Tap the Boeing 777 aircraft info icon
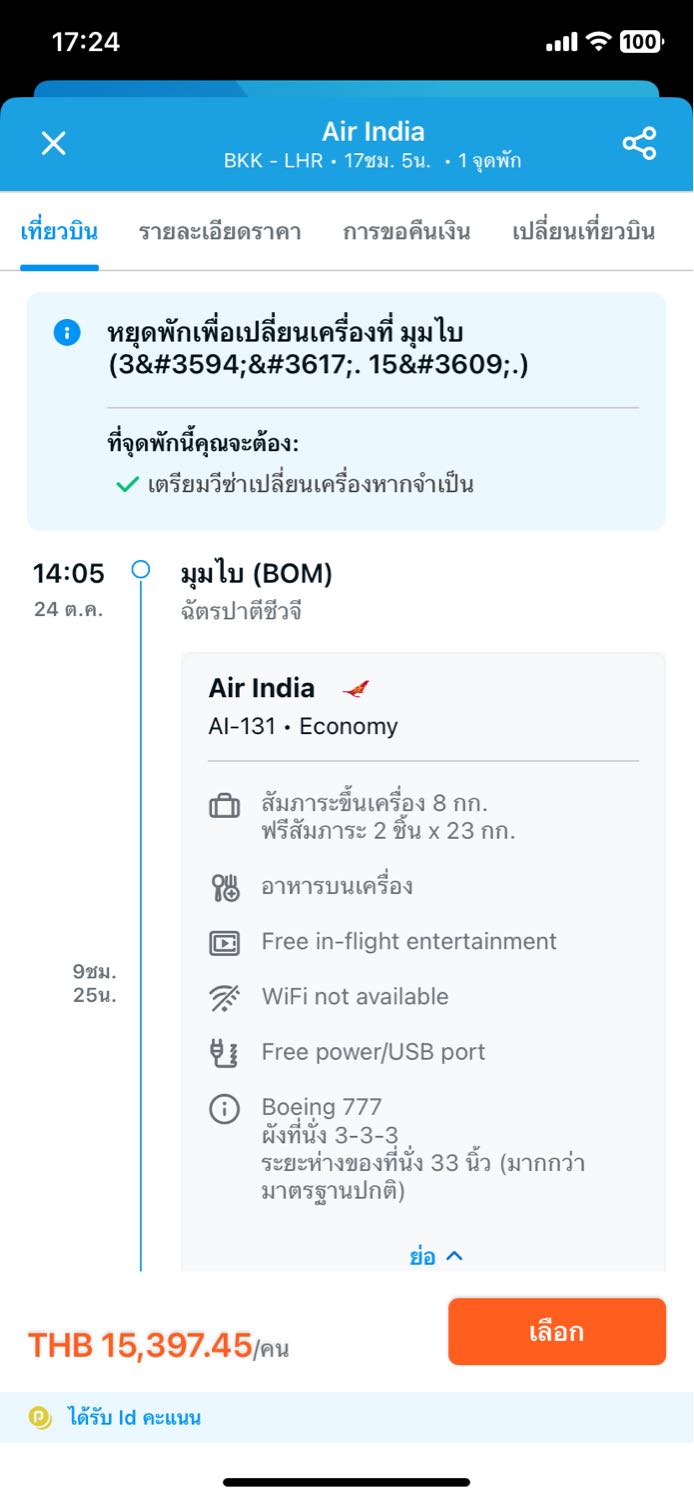This screenshot has width=694, height=1500. coord(225,1109)
